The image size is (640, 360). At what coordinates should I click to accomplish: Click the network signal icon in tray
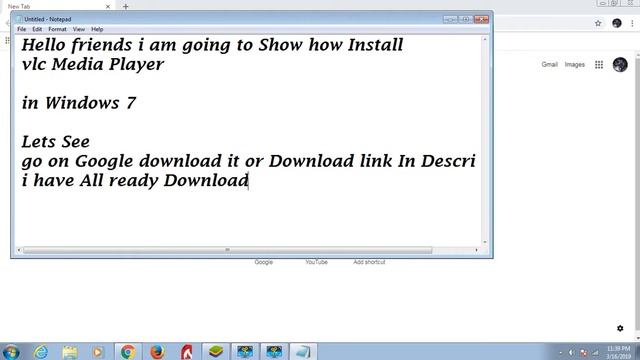click(x=596, y=353)
